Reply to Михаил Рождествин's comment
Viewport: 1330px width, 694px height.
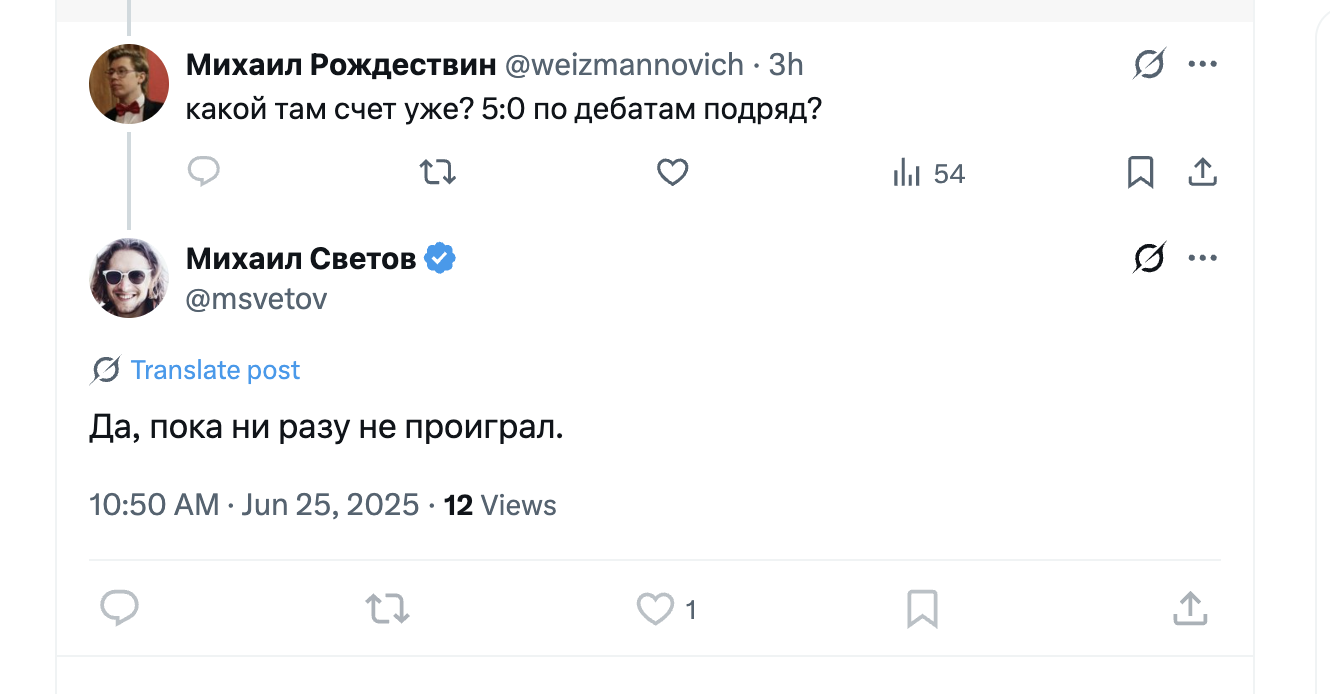tap(204, 173)
